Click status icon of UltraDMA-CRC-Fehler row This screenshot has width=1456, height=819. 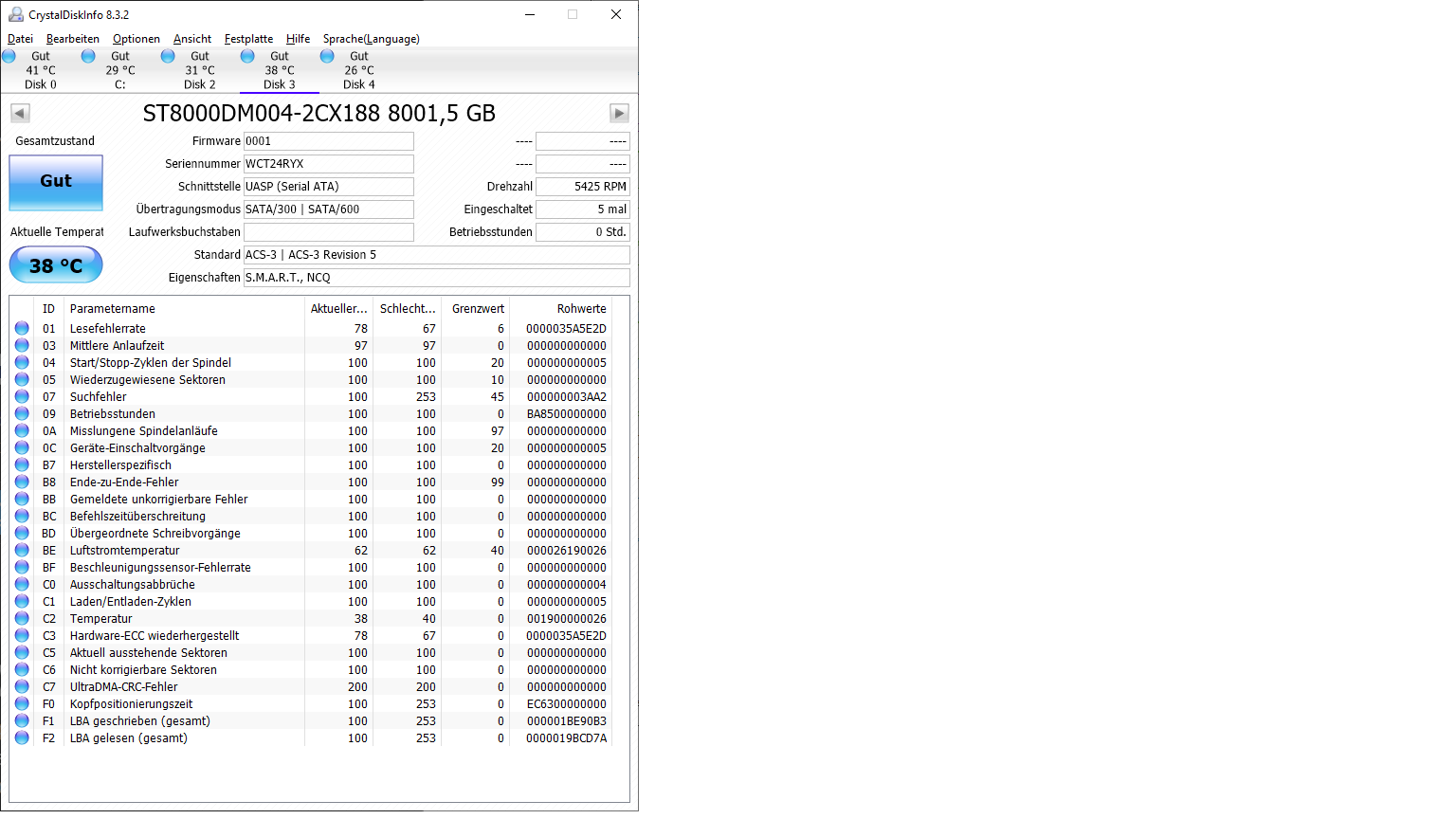pos(22,686)
